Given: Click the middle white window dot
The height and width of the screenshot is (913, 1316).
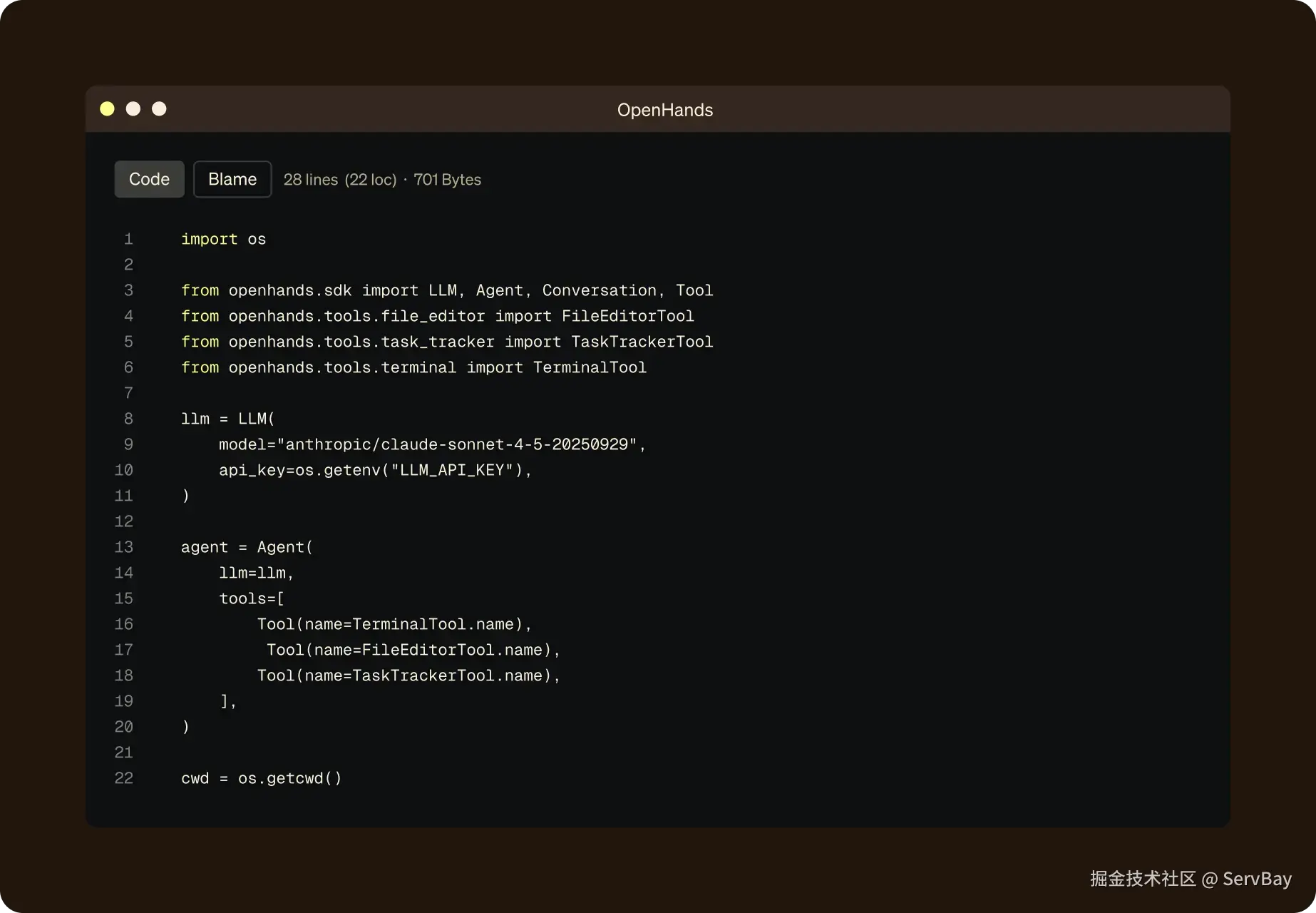Looking at the screenshot, I should pos(133,108).
